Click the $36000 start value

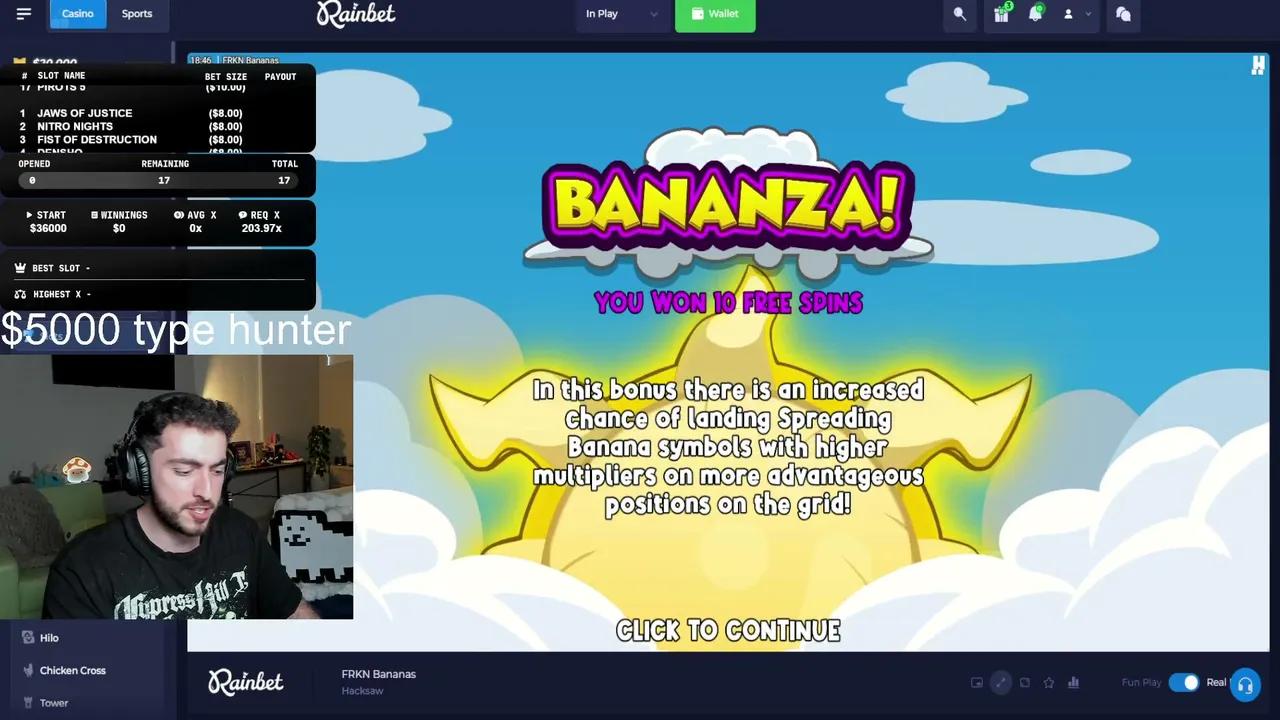pyautogui.click(x=48, y=228)
